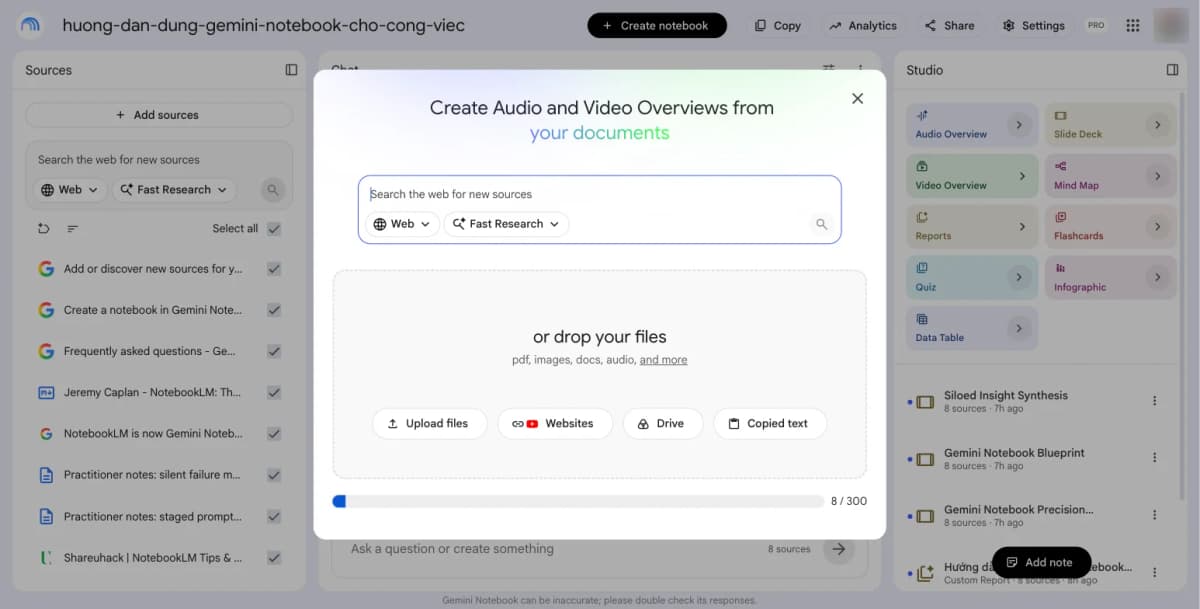Open the Flashcards tile

[x=1110, y=226]
